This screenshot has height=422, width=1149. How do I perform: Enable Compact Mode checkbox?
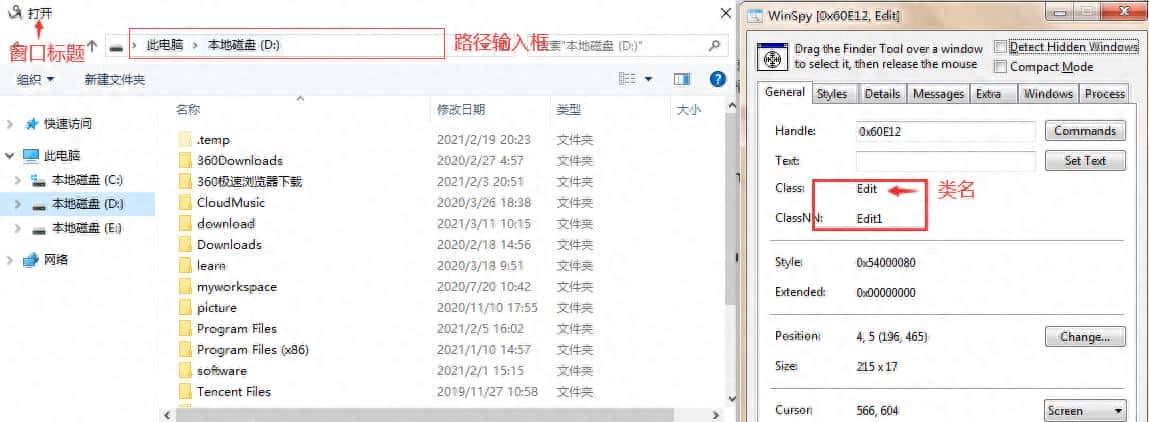[1000, 67]
